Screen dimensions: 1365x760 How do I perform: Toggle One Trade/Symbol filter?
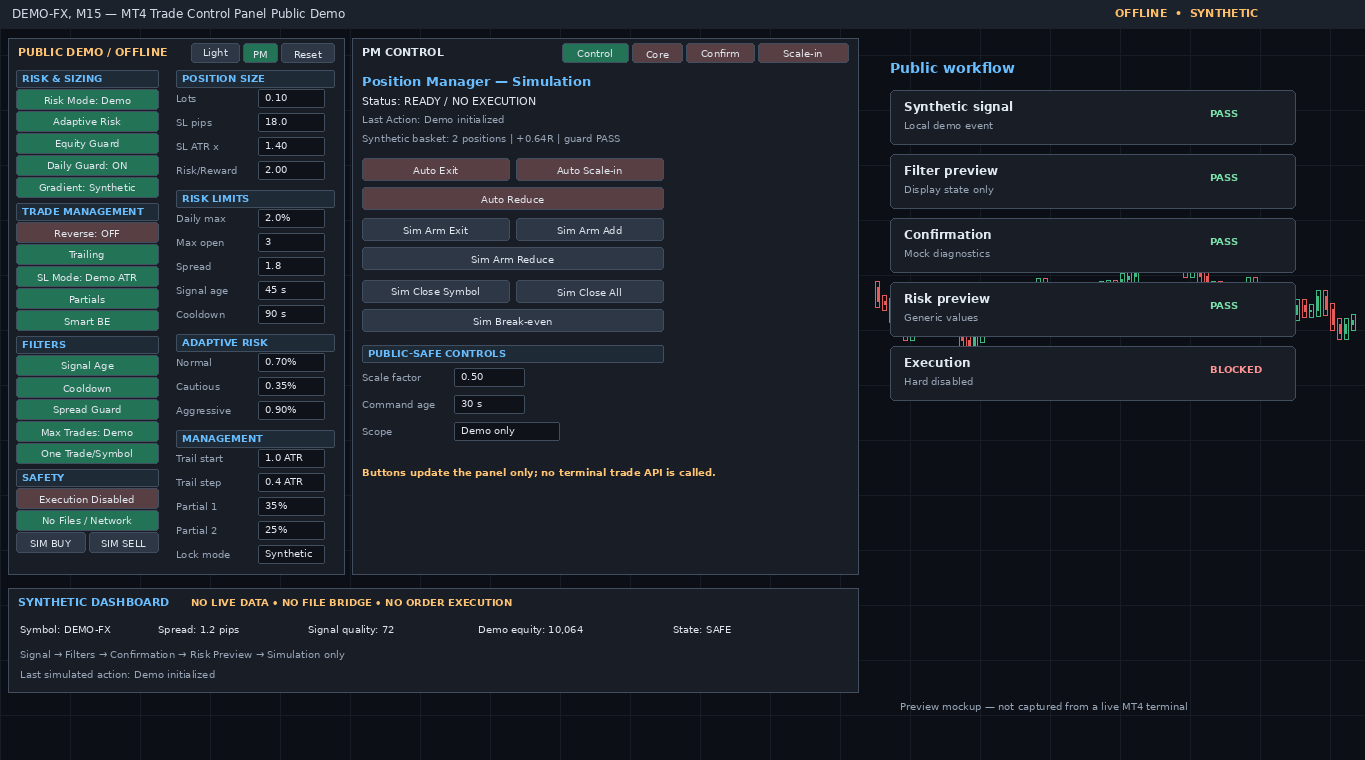tap(88, 454)
